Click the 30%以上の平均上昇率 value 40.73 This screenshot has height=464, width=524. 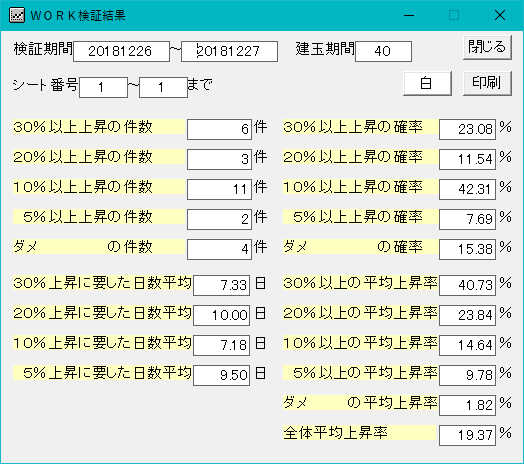(467, 285)
